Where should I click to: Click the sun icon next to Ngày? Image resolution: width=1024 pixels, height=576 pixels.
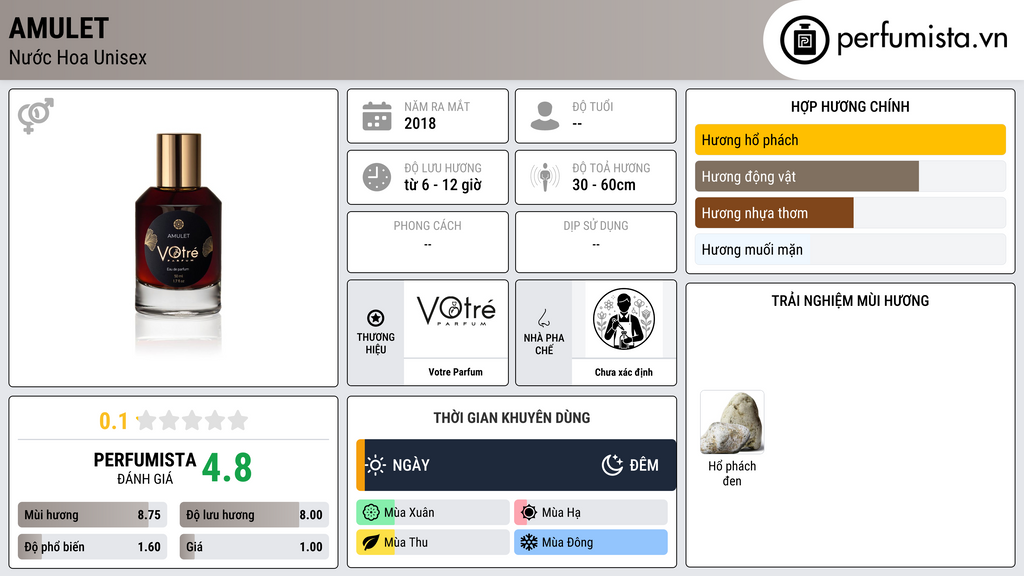(376, 465)
